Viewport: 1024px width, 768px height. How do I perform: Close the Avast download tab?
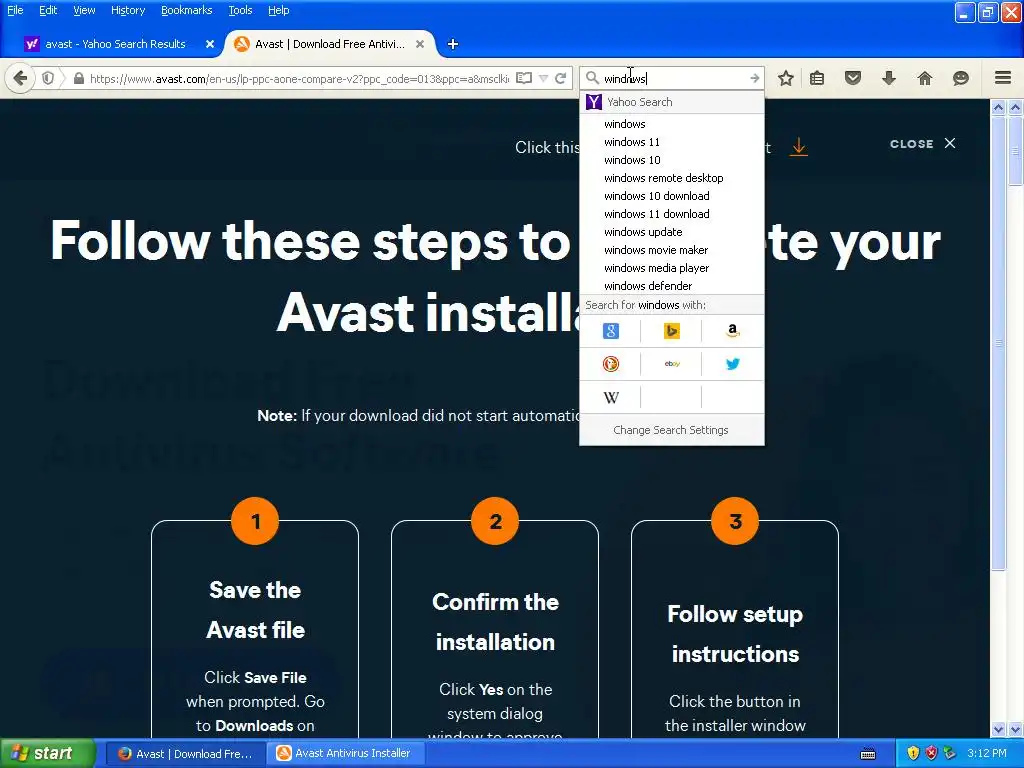[x=420, y=44]
